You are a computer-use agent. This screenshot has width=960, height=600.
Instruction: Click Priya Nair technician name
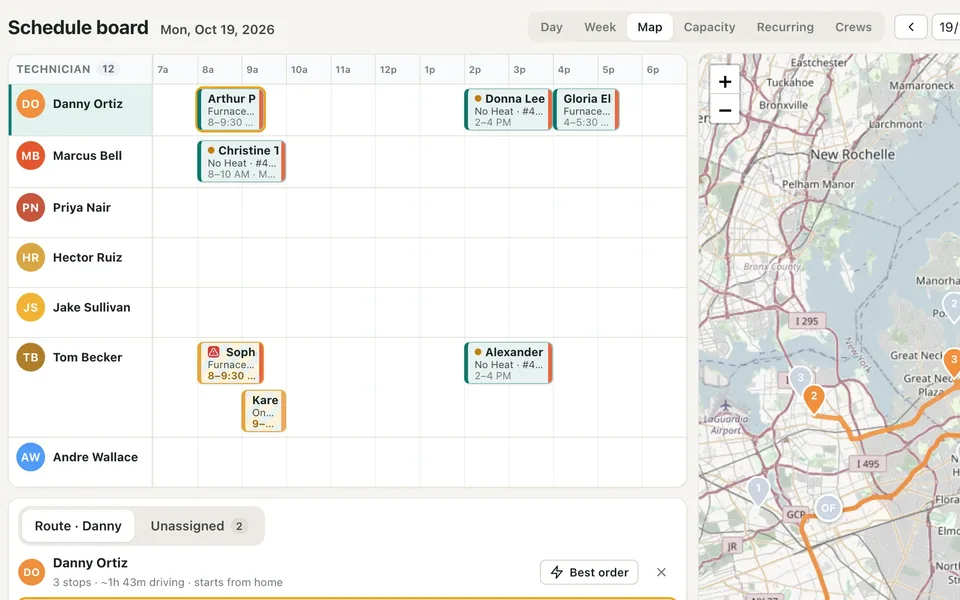81,208
